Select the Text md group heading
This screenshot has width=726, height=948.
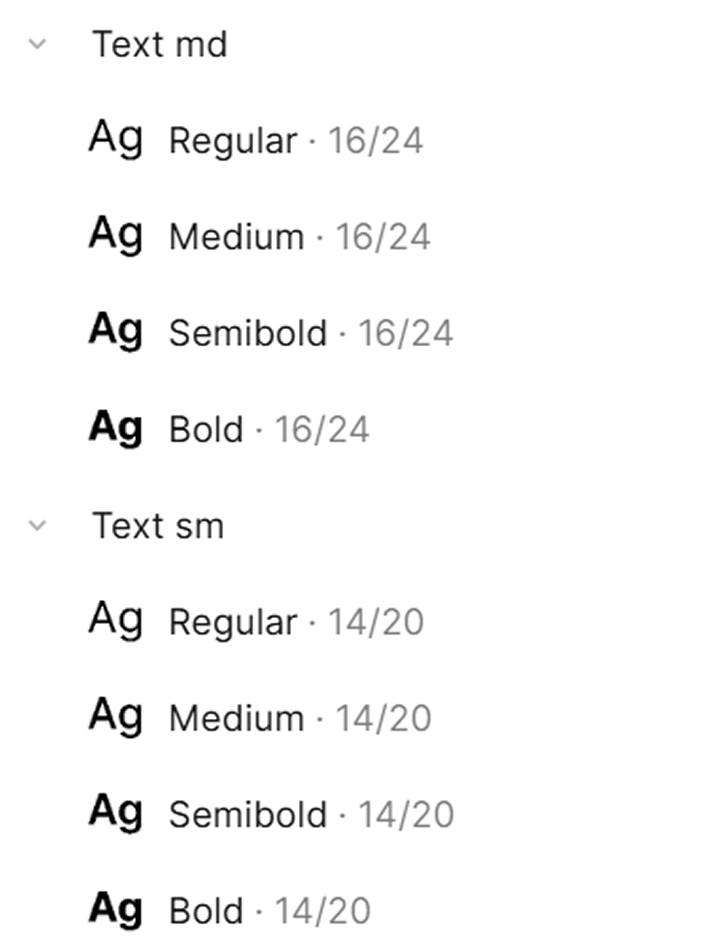click(x=160, y=44)
